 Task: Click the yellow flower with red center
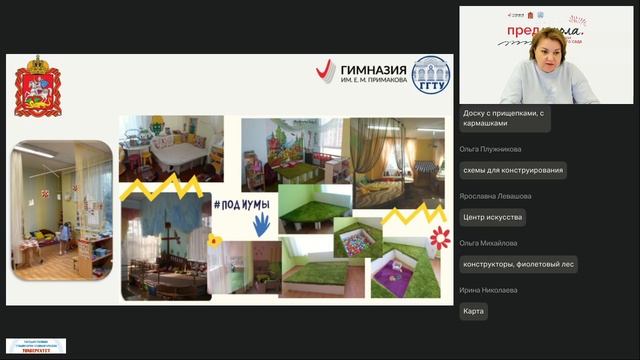coord(214,241)
